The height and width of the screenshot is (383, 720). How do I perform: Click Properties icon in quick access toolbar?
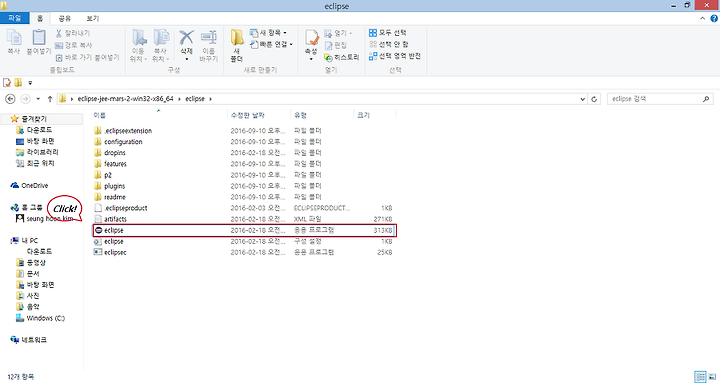[7, 83]
